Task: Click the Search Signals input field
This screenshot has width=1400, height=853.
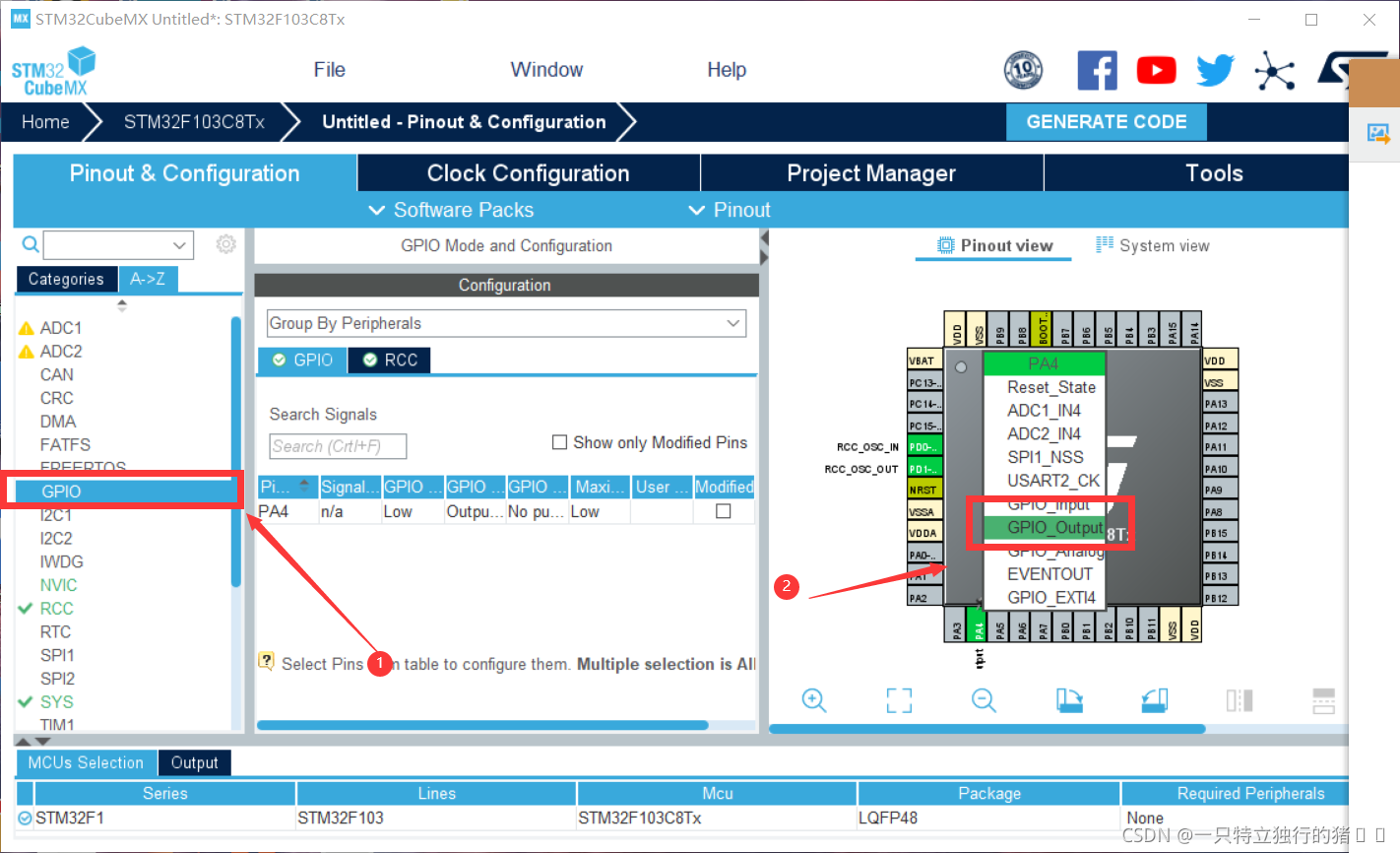Action: [338, 446]
